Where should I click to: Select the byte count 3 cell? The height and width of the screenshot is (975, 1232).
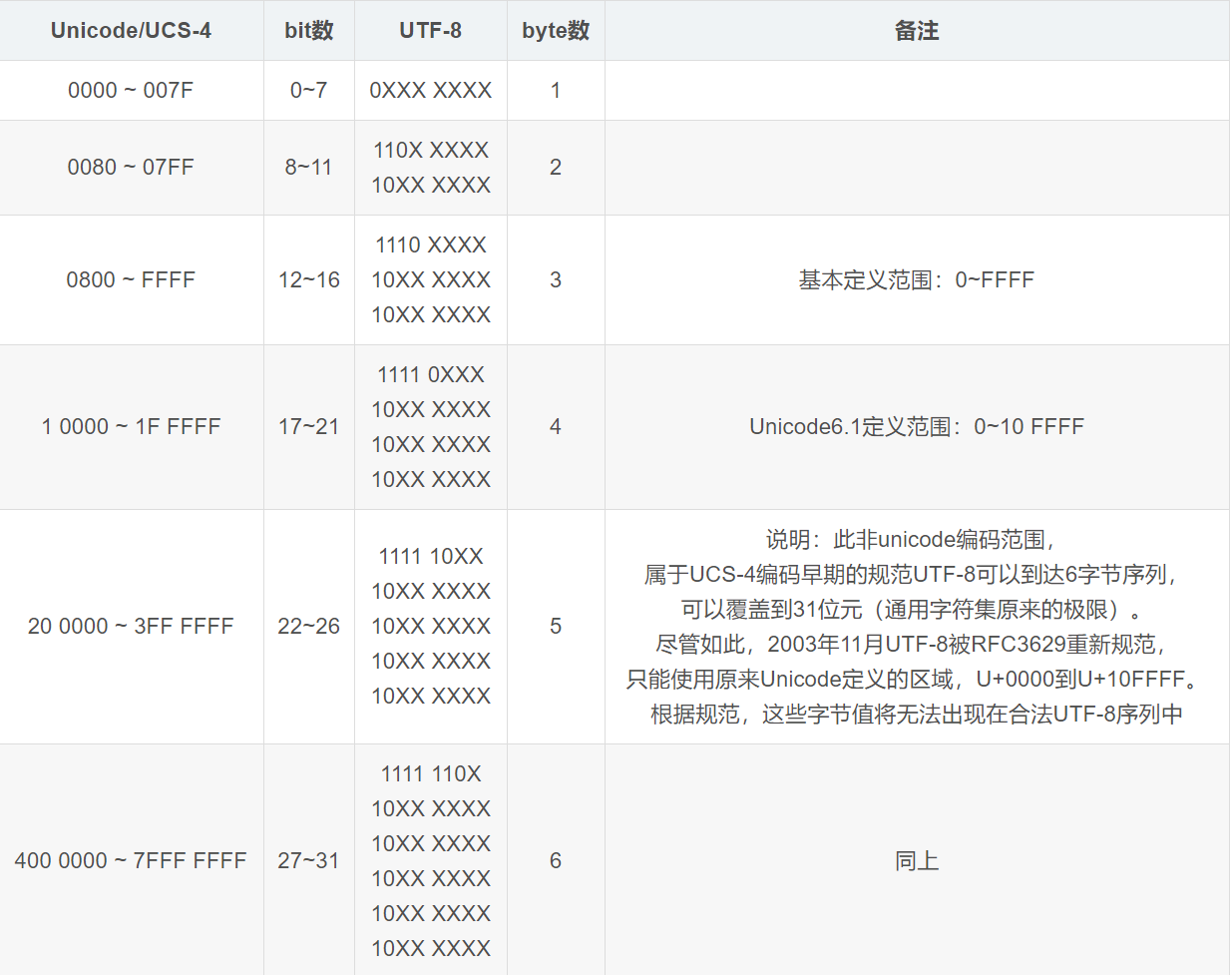pos(555,279)
